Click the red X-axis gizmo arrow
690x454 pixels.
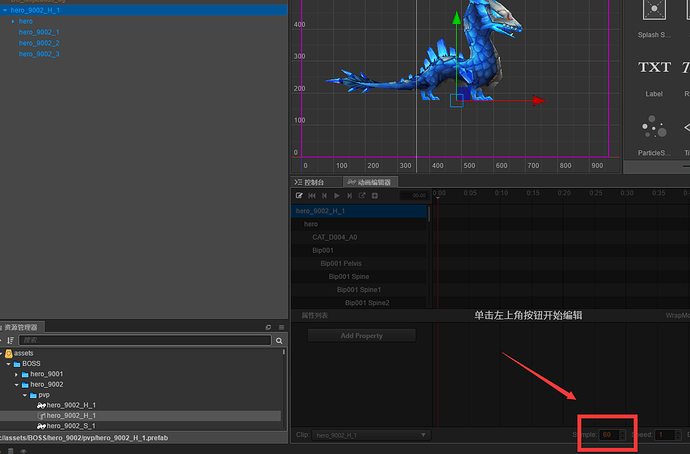coord(539,101)
